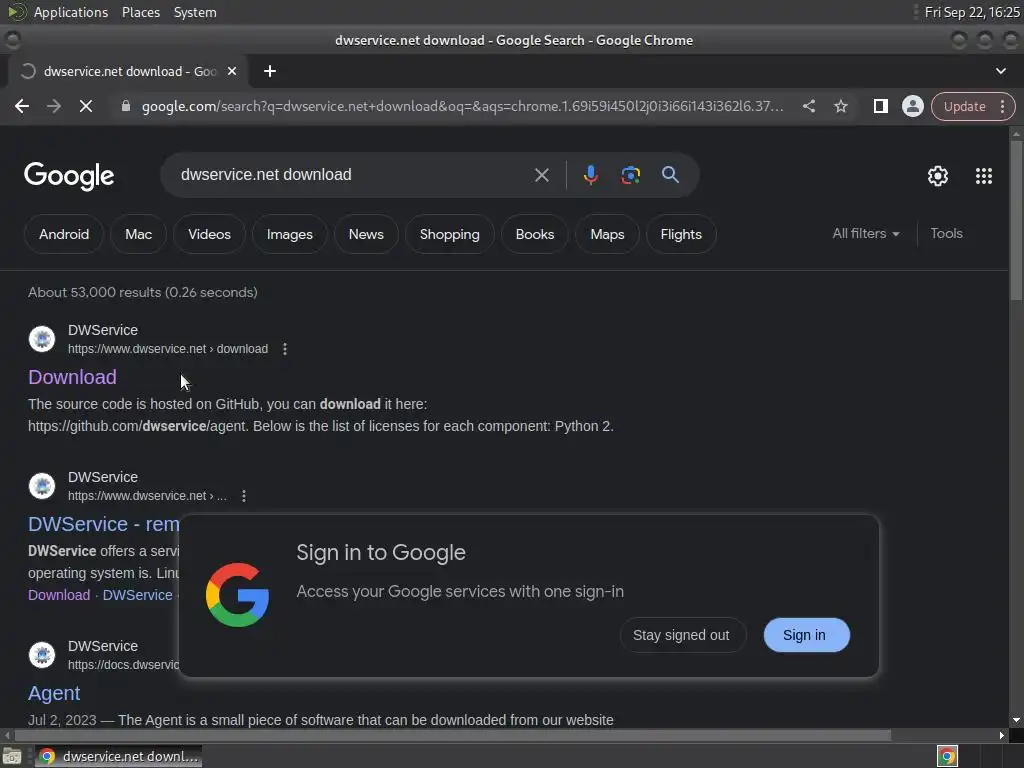This screenshot has height=768, width=1024.
Task: Open the DWService - rem... result title
Action: click(x=104, y=524)
